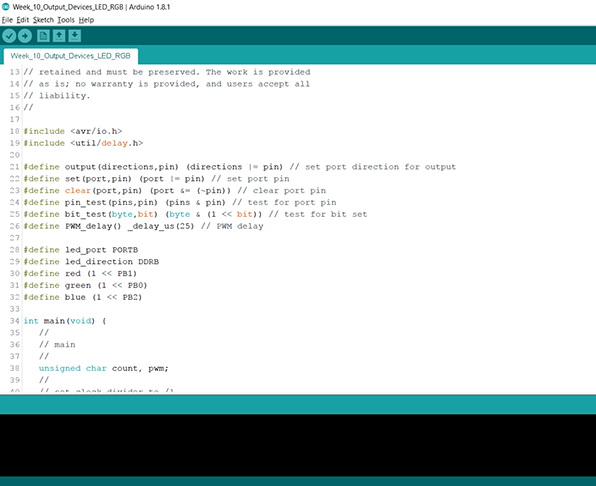
Task: Click the unsigned char count, pwm; line
Action: coord(103,368)
